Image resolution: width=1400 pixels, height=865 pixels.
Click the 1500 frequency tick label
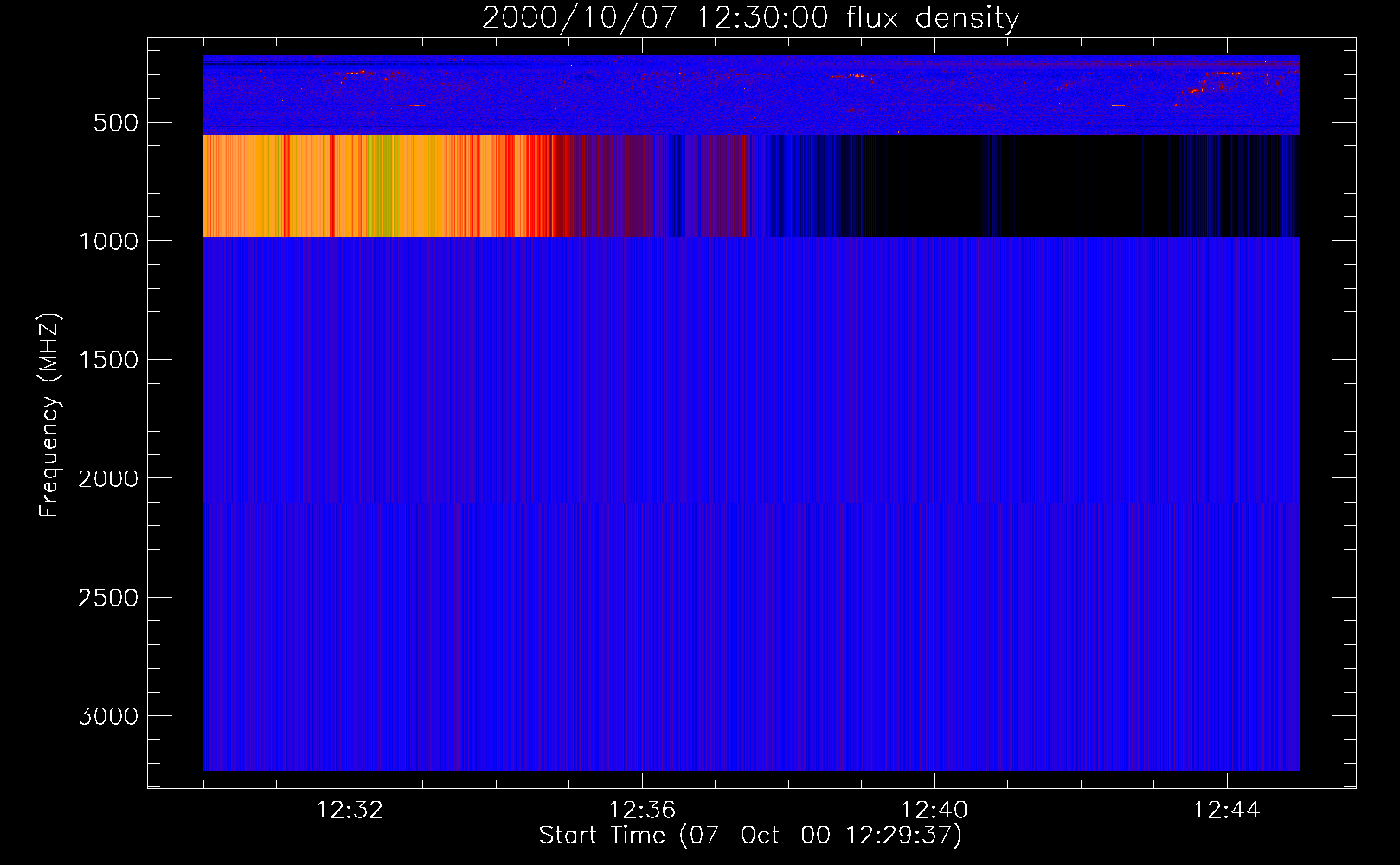(108, 360)
